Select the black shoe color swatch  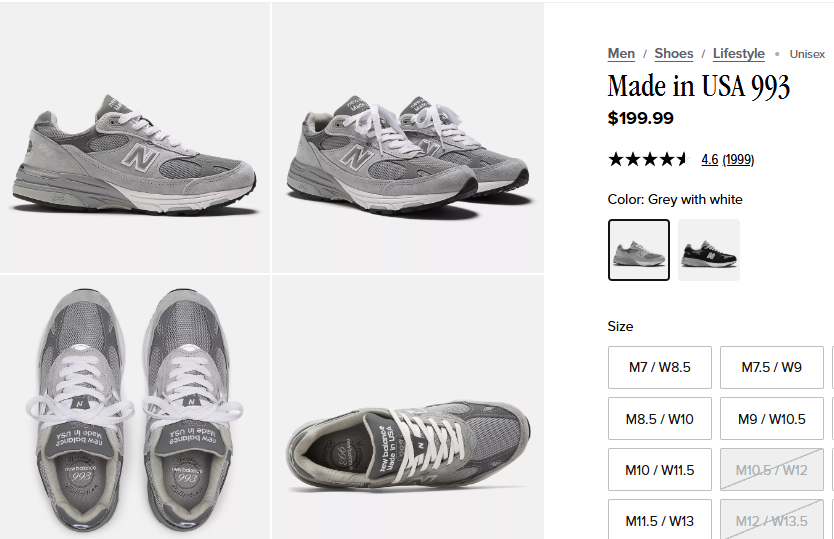[709, 250]
